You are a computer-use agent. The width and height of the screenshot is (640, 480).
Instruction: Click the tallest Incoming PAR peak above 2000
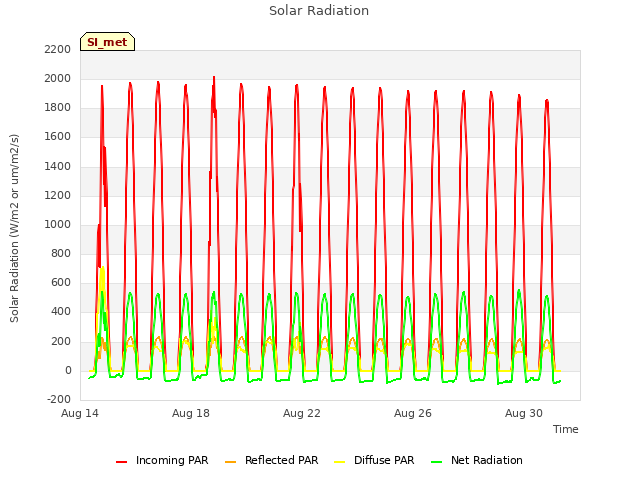214,78
